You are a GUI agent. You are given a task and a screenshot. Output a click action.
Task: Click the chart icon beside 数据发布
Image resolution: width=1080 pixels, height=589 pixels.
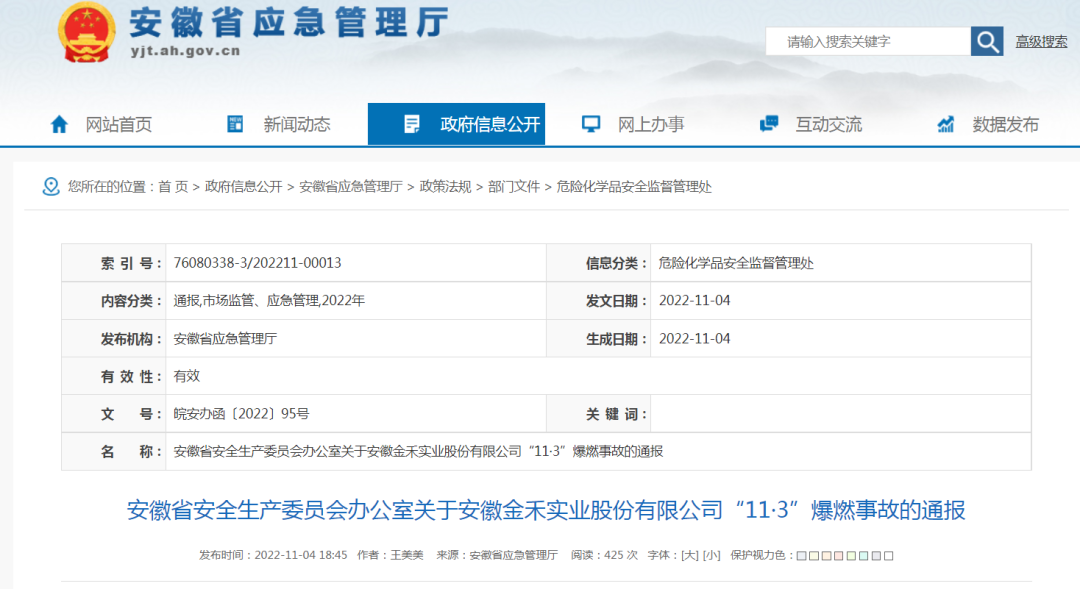point(945,124)
